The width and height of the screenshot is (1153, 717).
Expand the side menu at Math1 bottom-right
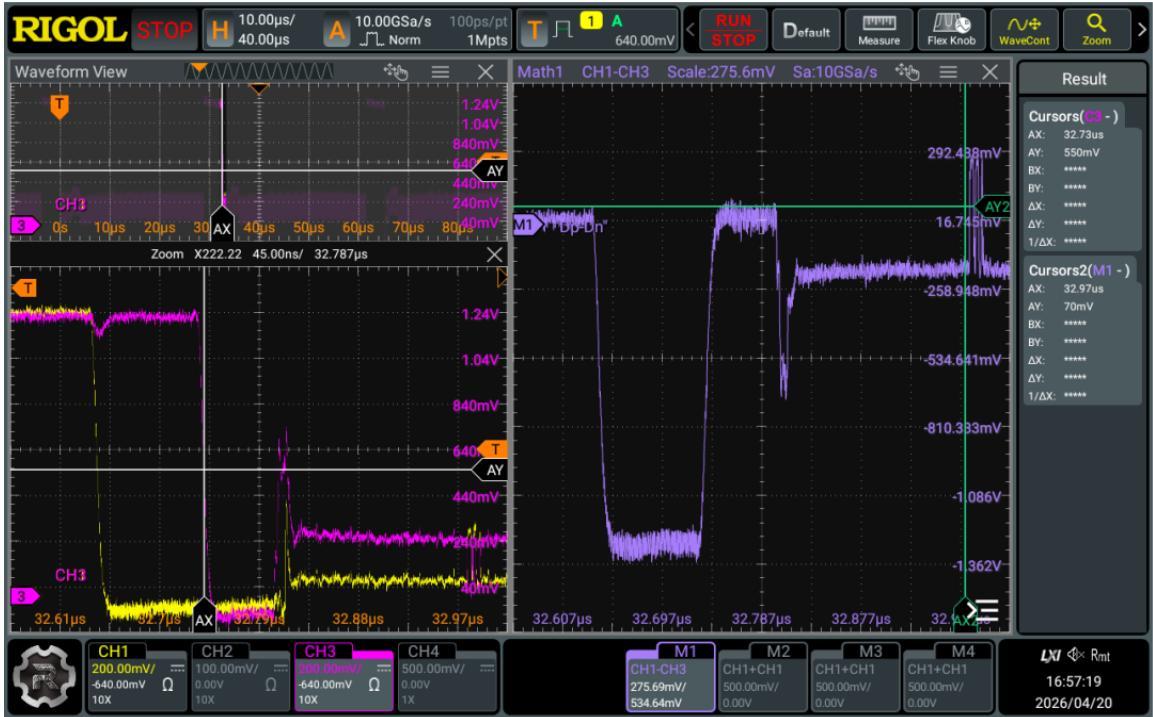[983, 610]
